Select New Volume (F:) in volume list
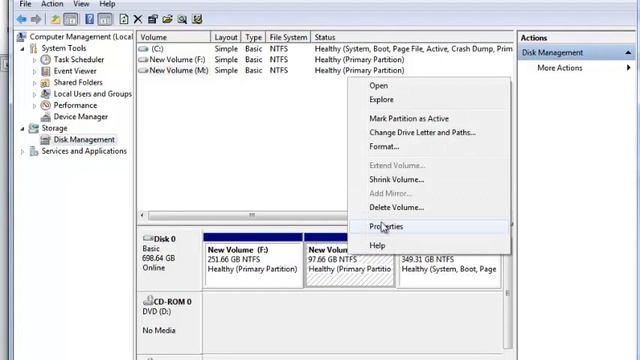This screenshot has height=360, width=640. pyautogui.click(x=325, y=60)
